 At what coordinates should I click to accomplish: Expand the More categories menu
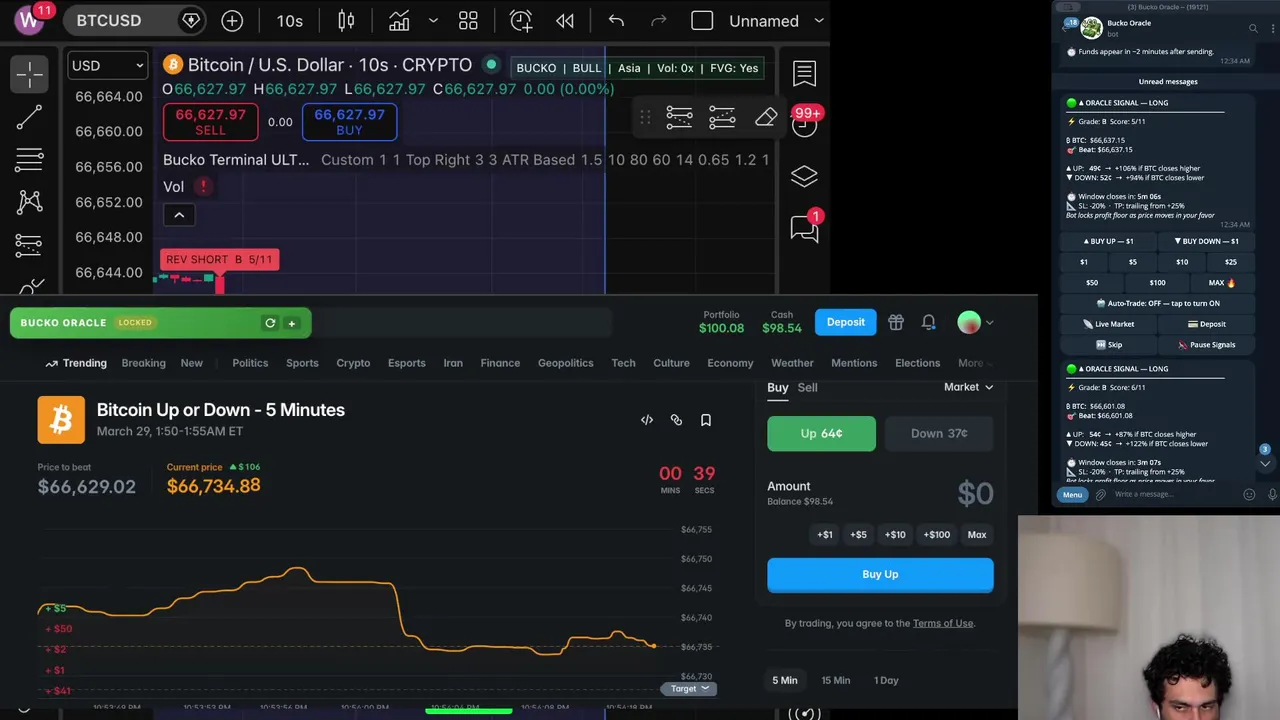click(x=977, y=363)
